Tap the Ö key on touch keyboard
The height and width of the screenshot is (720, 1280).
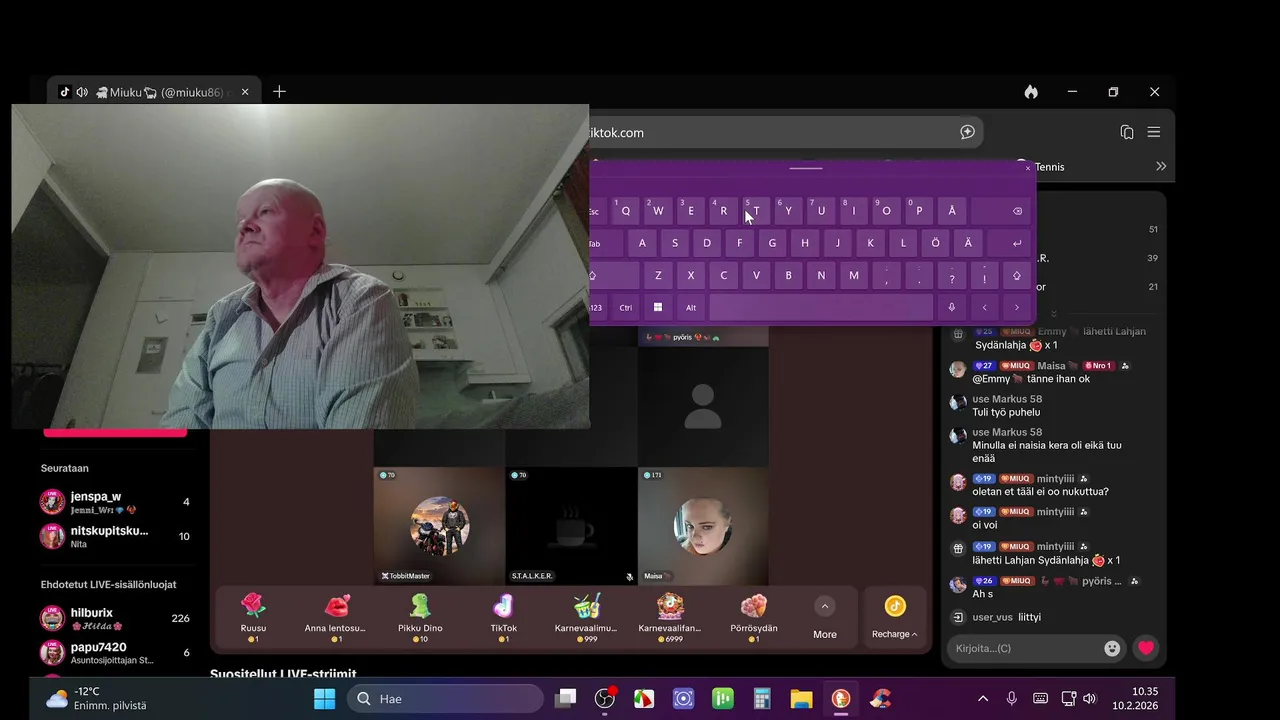tap(936, 243)
